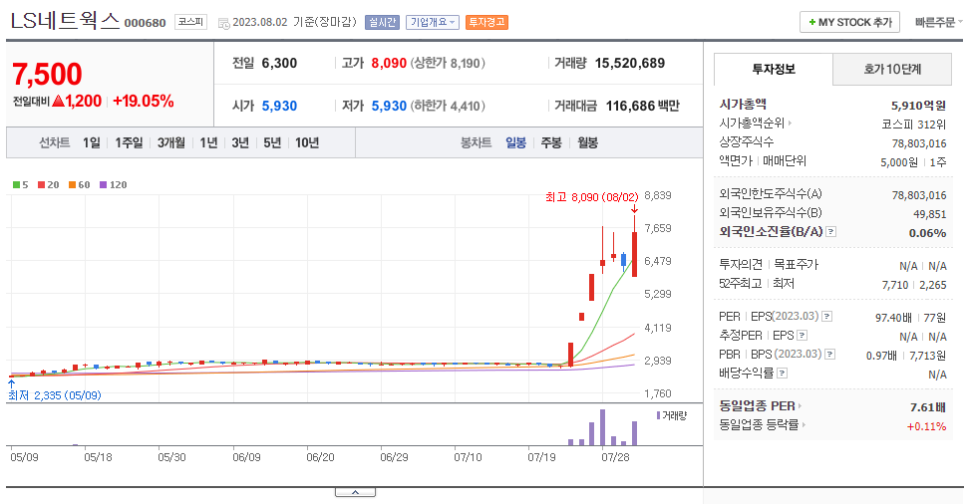Click the 07/28 date axis label

click(615, 457)
